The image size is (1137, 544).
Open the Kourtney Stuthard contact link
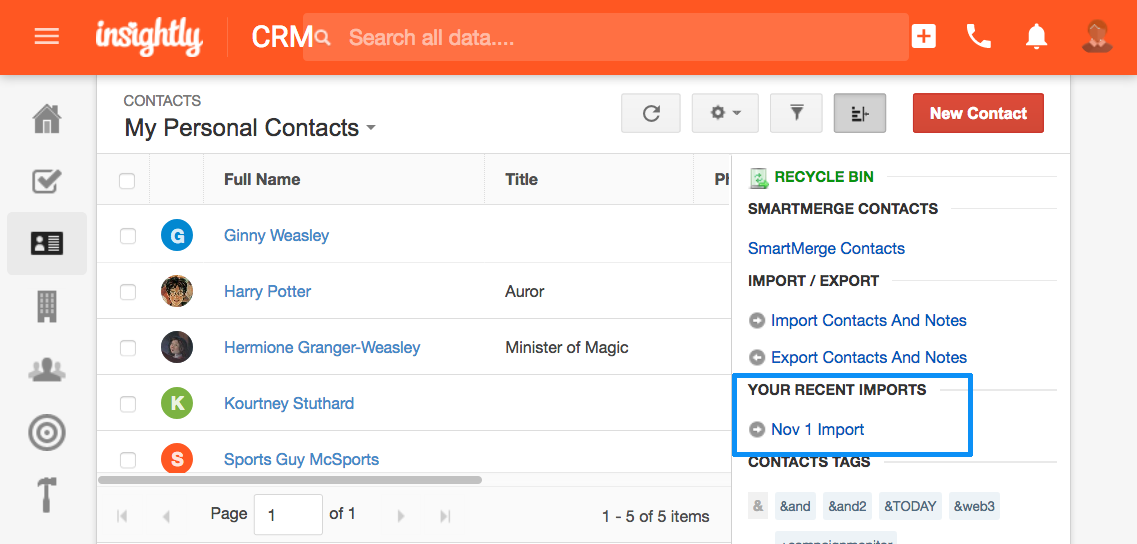point(289,403)
